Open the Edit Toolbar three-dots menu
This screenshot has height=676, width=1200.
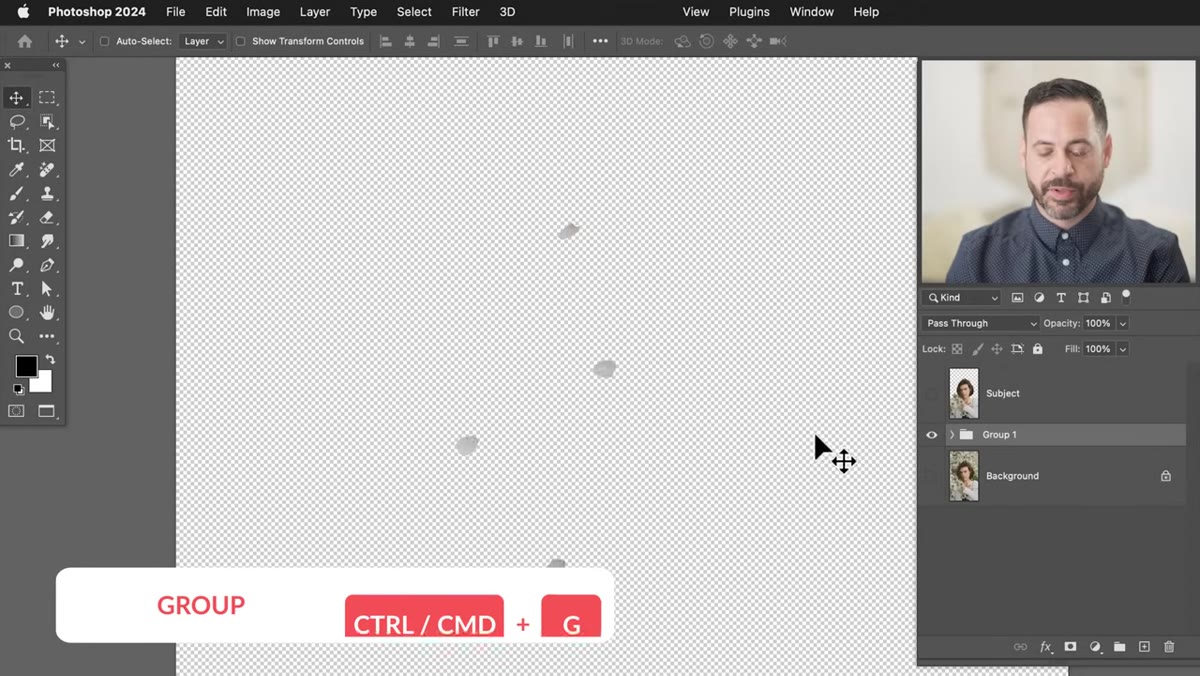pyautogui.click(x=47, y=336)
